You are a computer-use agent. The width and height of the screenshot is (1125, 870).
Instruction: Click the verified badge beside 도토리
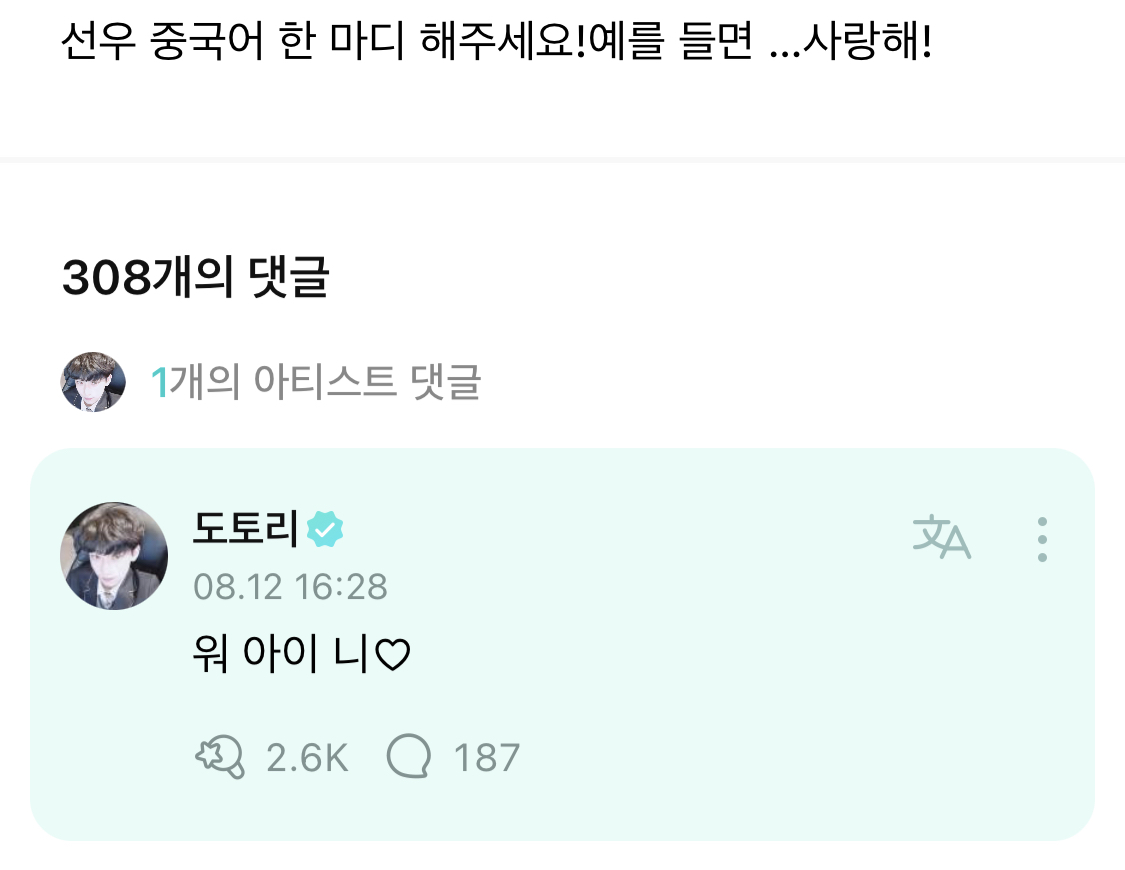324,529
